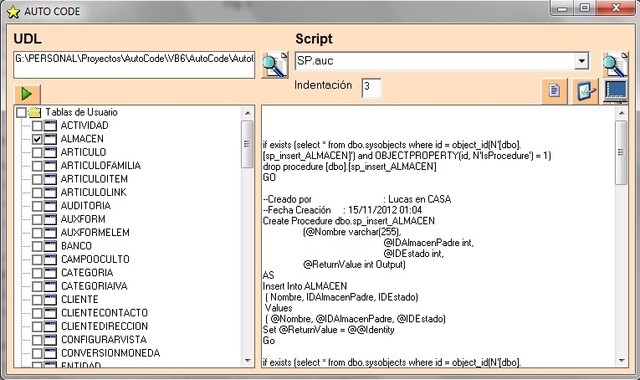Viewport: 640px width, 380px height.
Task: Table tree scrollbar up arrow
Action: 247,113
